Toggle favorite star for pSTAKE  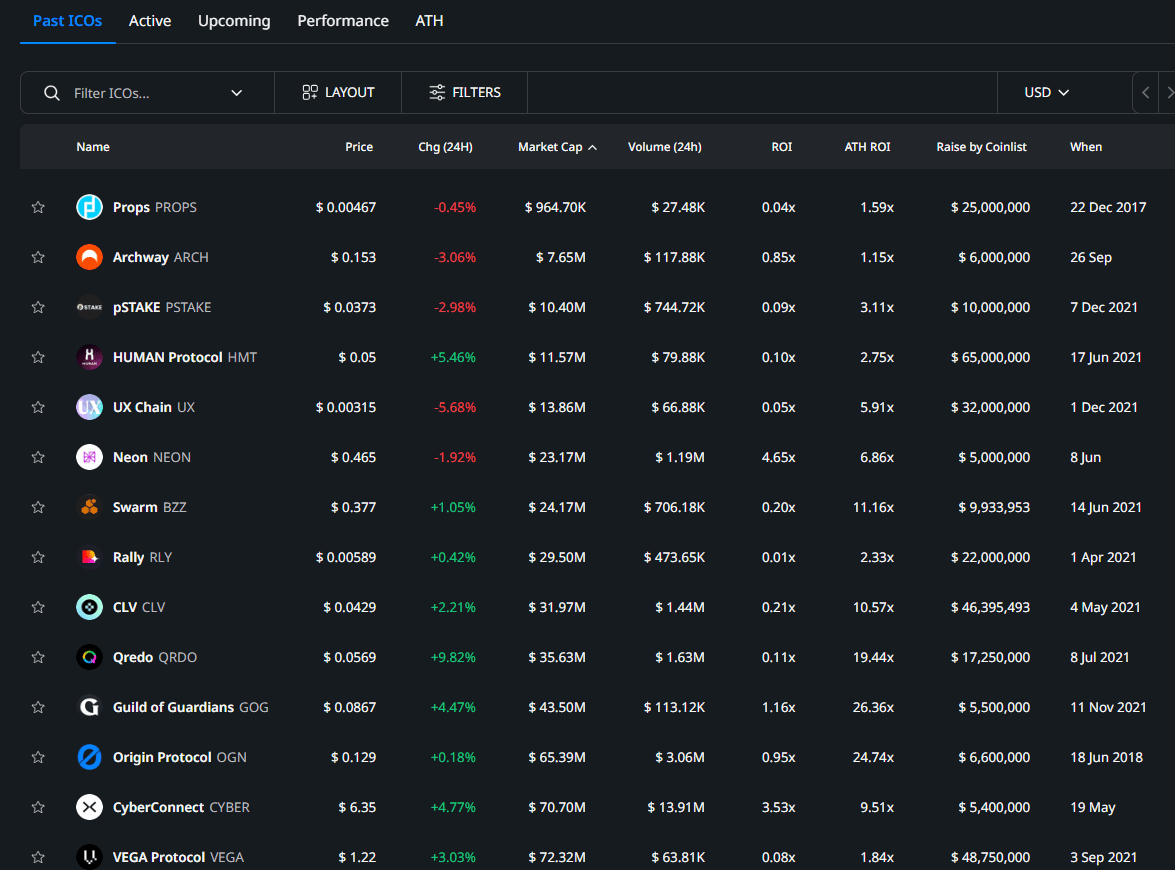38,307
